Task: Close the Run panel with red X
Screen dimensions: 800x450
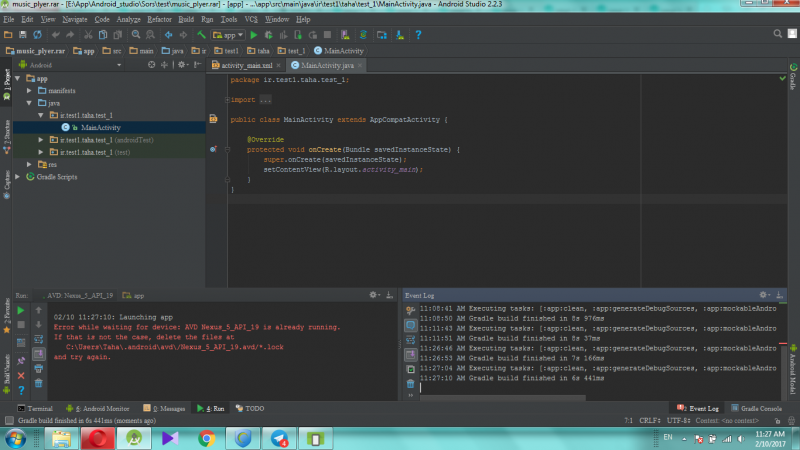Action: click(20, 375)
